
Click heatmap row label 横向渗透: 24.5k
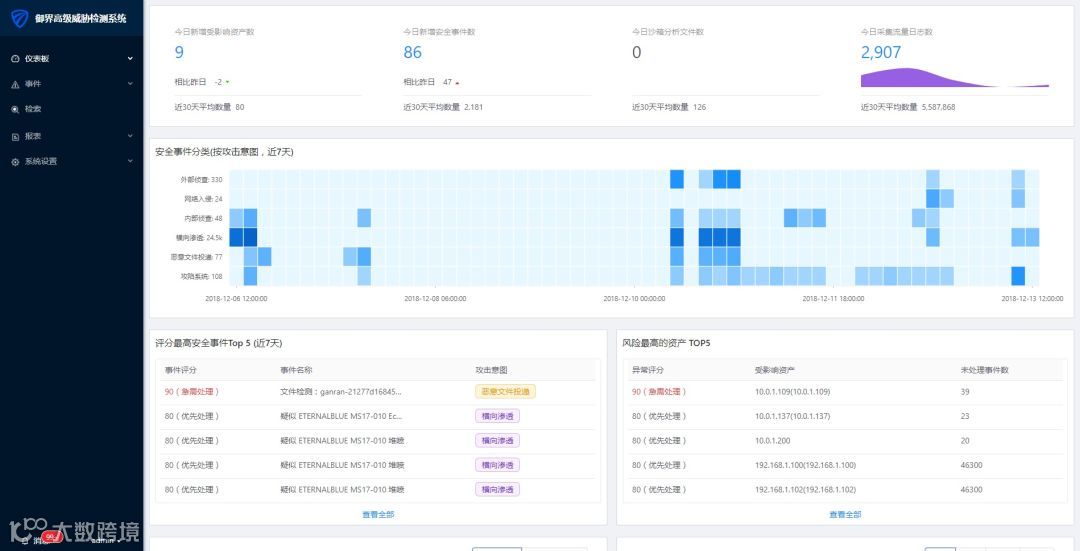coord(199,238)
